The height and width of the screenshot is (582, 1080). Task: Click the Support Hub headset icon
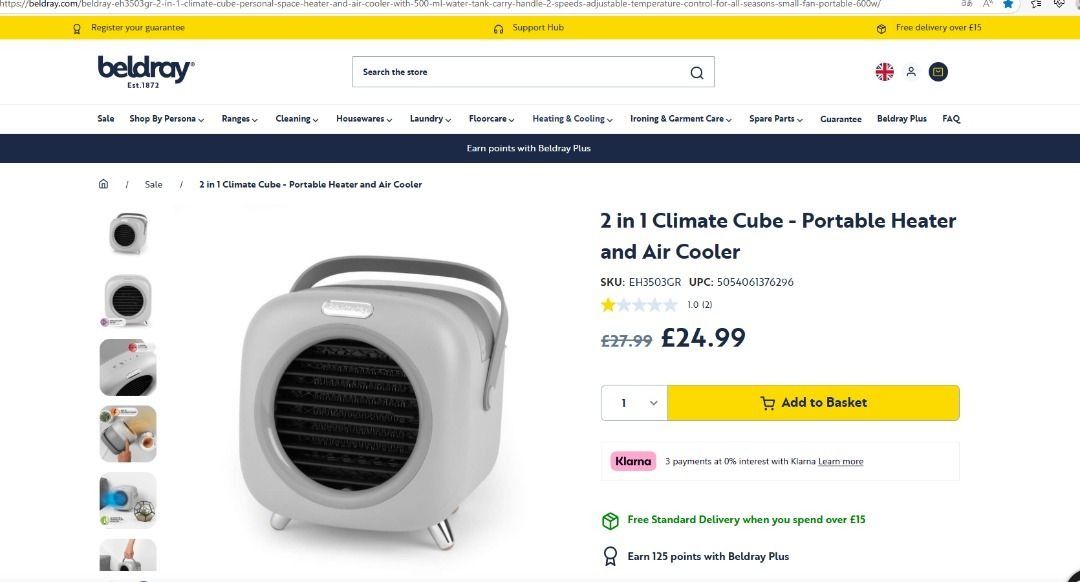coord(498,28)
